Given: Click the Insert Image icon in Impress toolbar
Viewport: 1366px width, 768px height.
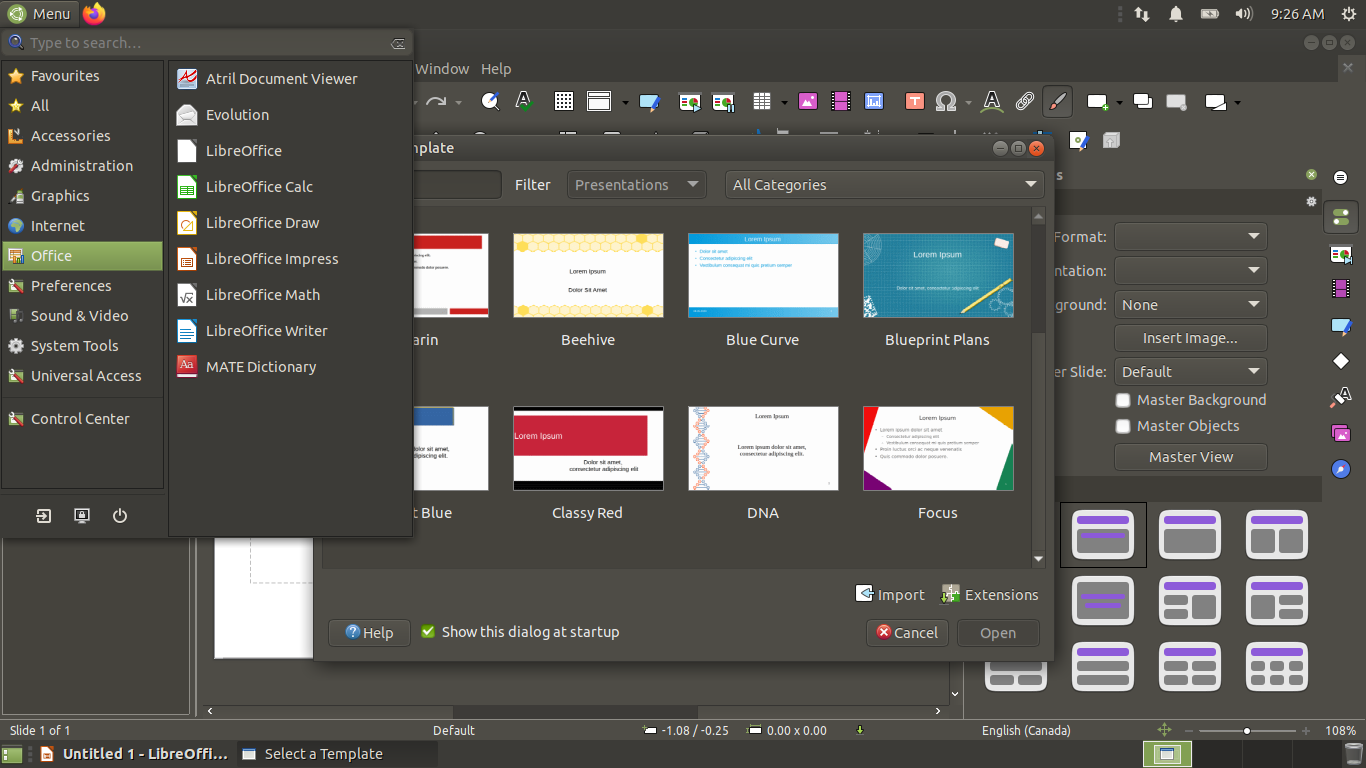Looking at the screenshot, I should [x=808, y=101].
